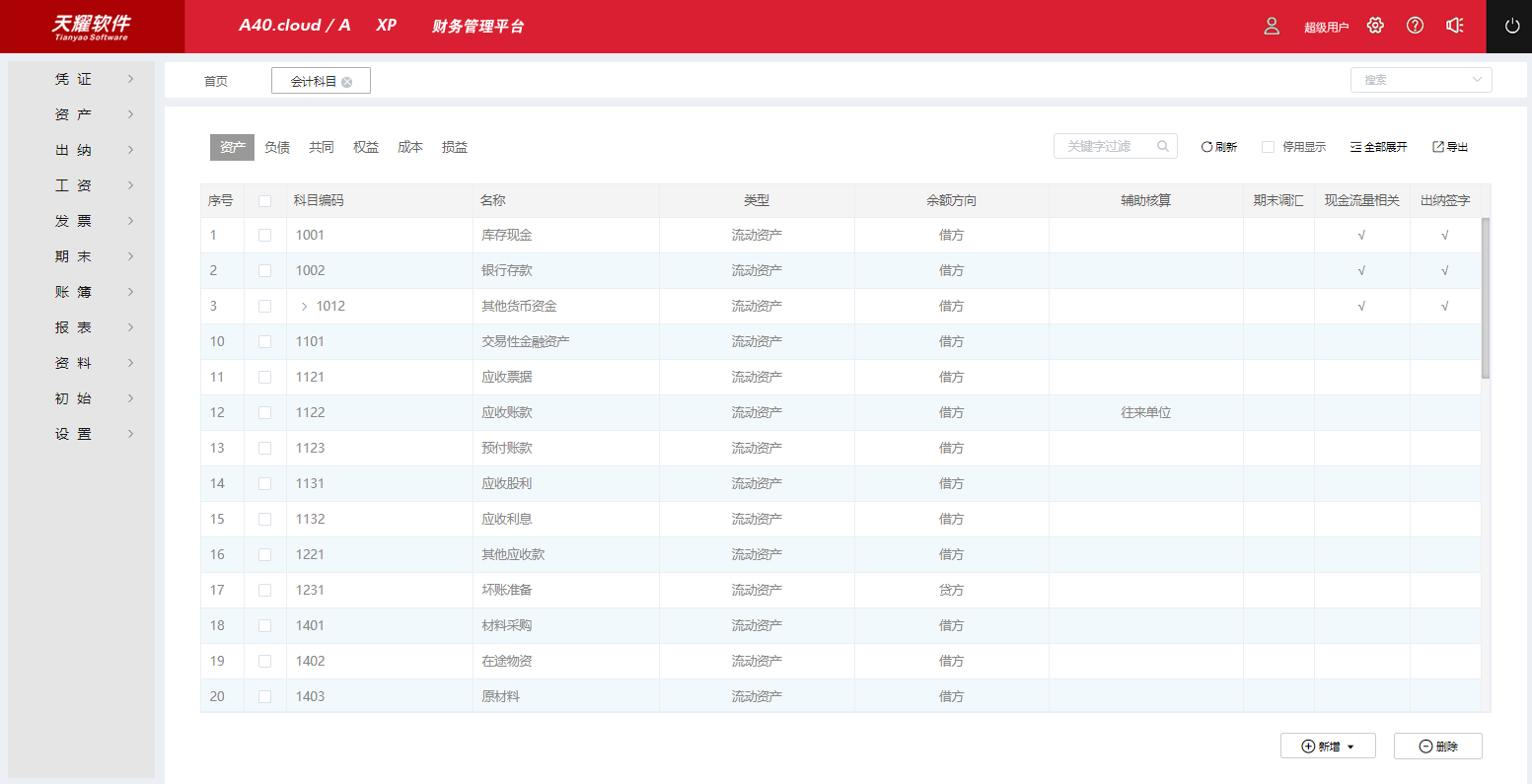Switch to the 权益 category tab
This screenshot has width=1532, height=784.
[x=366, y=147]
